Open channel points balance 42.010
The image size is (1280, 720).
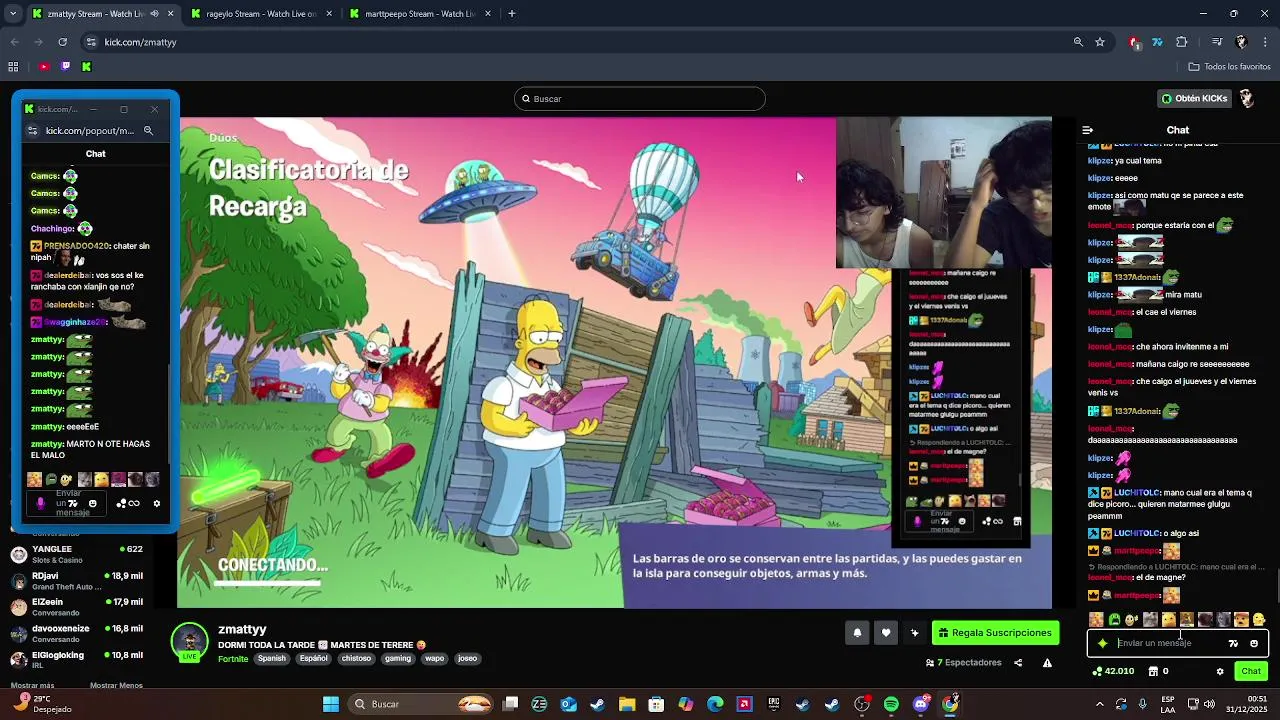[x=1113, y=671]
